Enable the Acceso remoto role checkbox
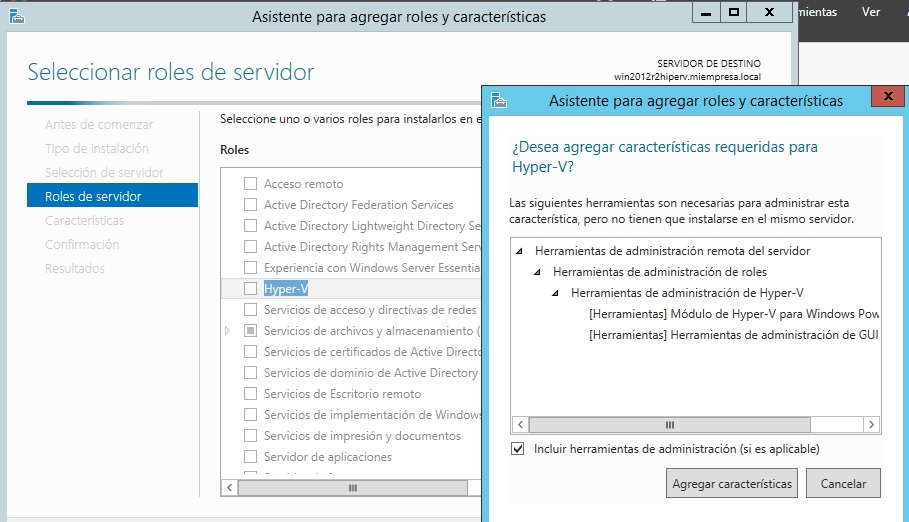Image resolution: width=909 pixels, height=522 pixels. [x=250, y=184]
